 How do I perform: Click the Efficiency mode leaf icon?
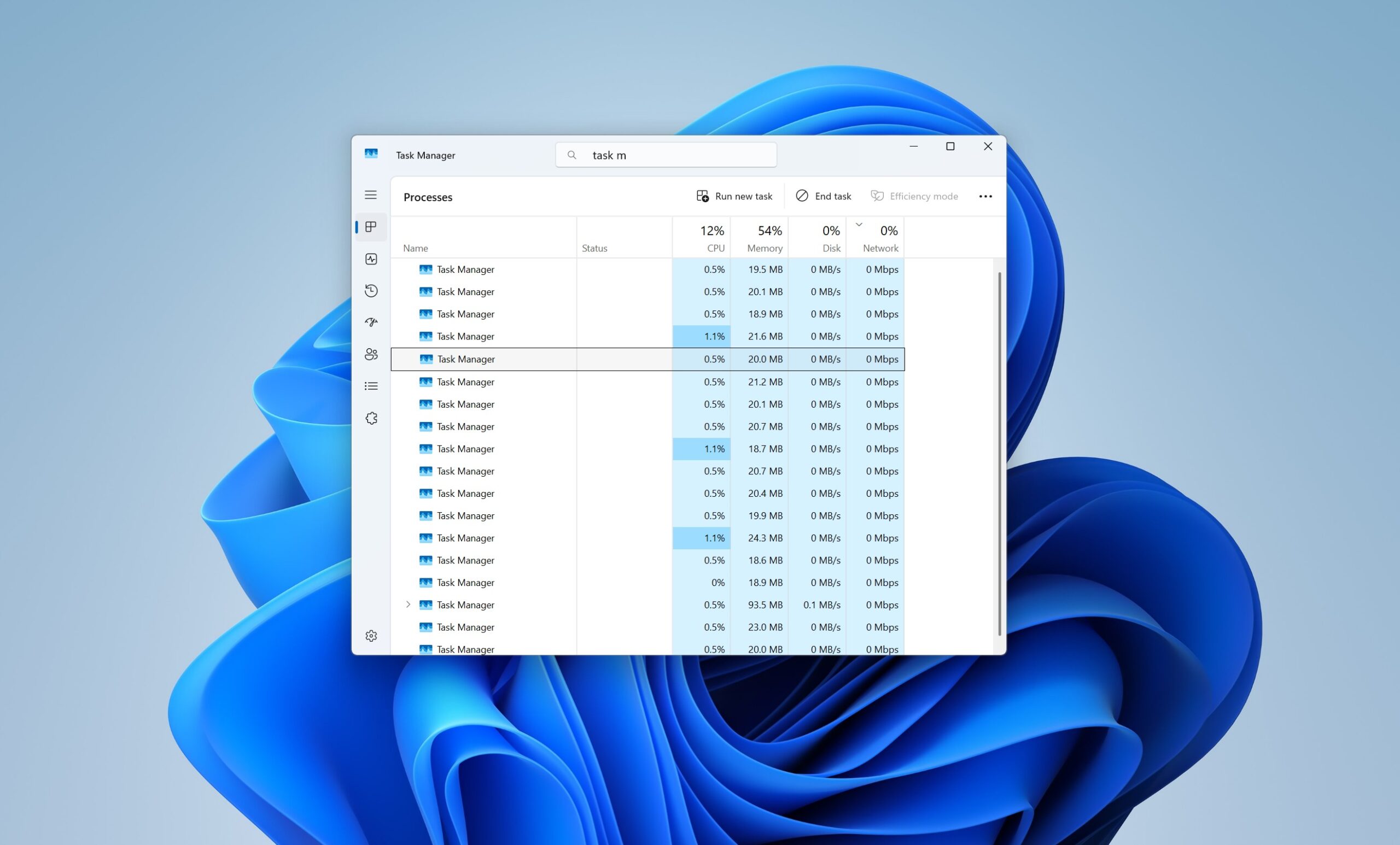[877, 196]
